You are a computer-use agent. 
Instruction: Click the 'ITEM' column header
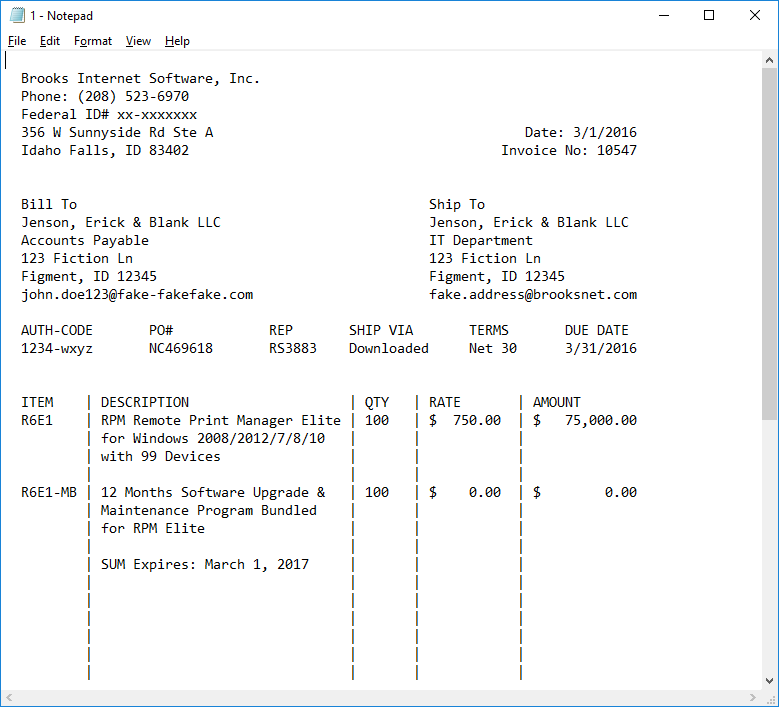[37, 402]
